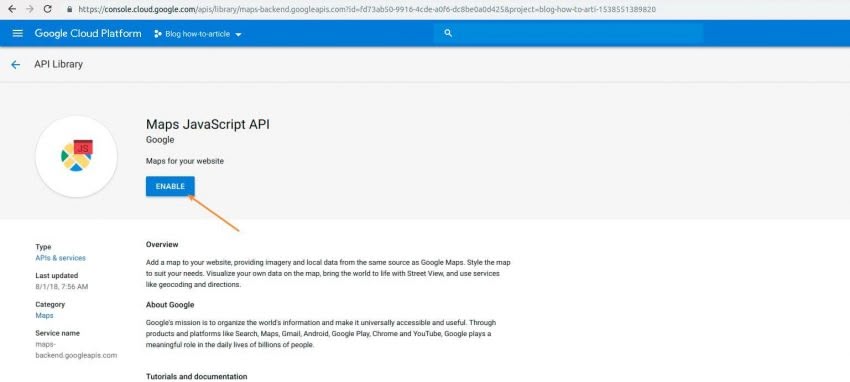Reload the page with the refresh icon
Viewport: 850px width, 382px height.
pyautogui.click(x=47, y=9)
